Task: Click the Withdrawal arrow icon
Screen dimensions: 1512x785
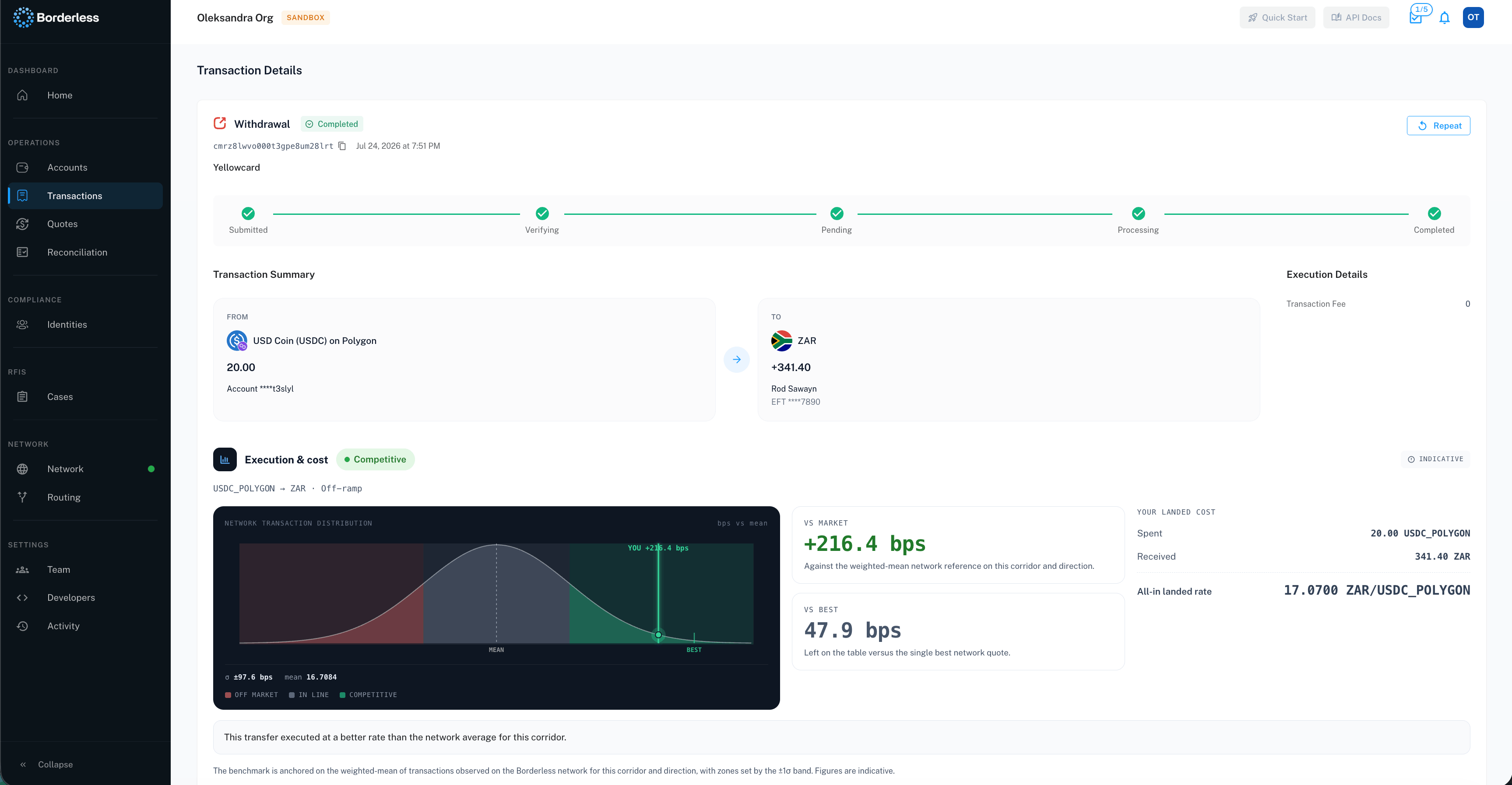Action: (x=220, y=123)
